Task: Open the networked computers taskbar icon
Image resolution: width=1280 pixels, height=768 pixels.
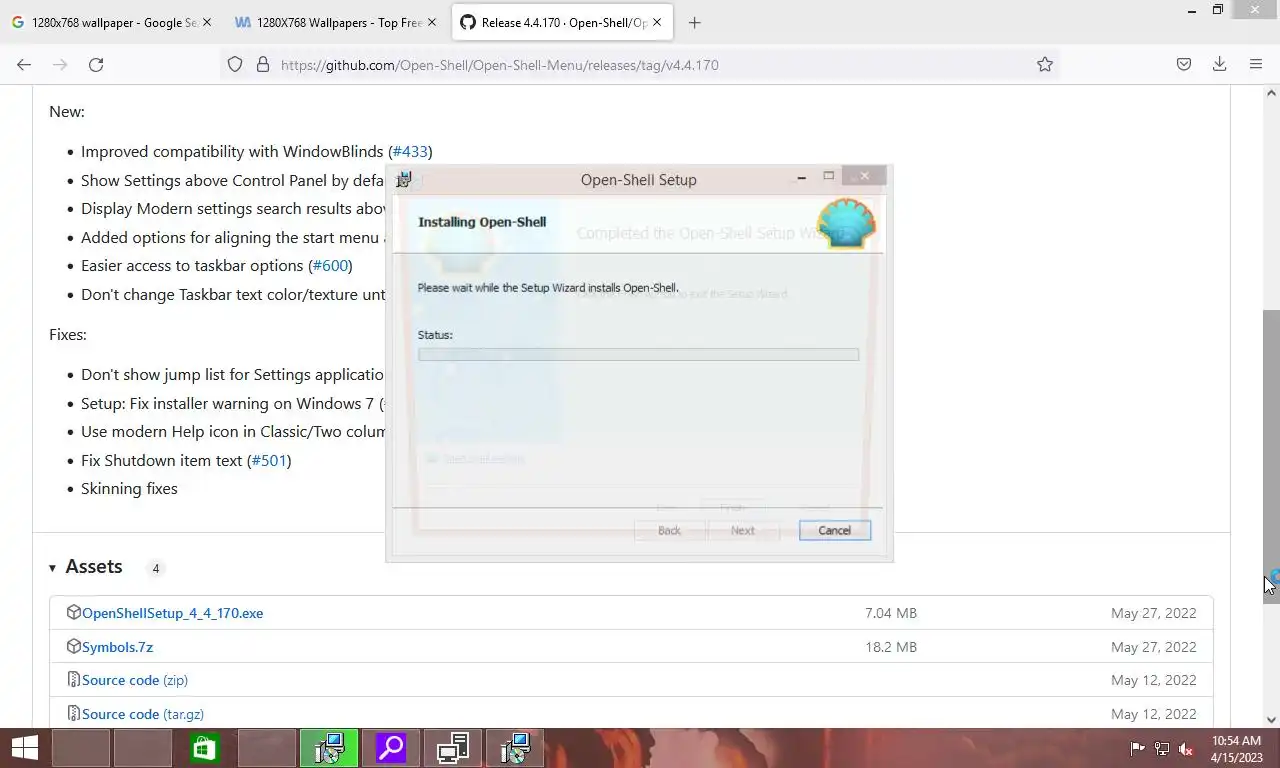Action: click(453, 748)
